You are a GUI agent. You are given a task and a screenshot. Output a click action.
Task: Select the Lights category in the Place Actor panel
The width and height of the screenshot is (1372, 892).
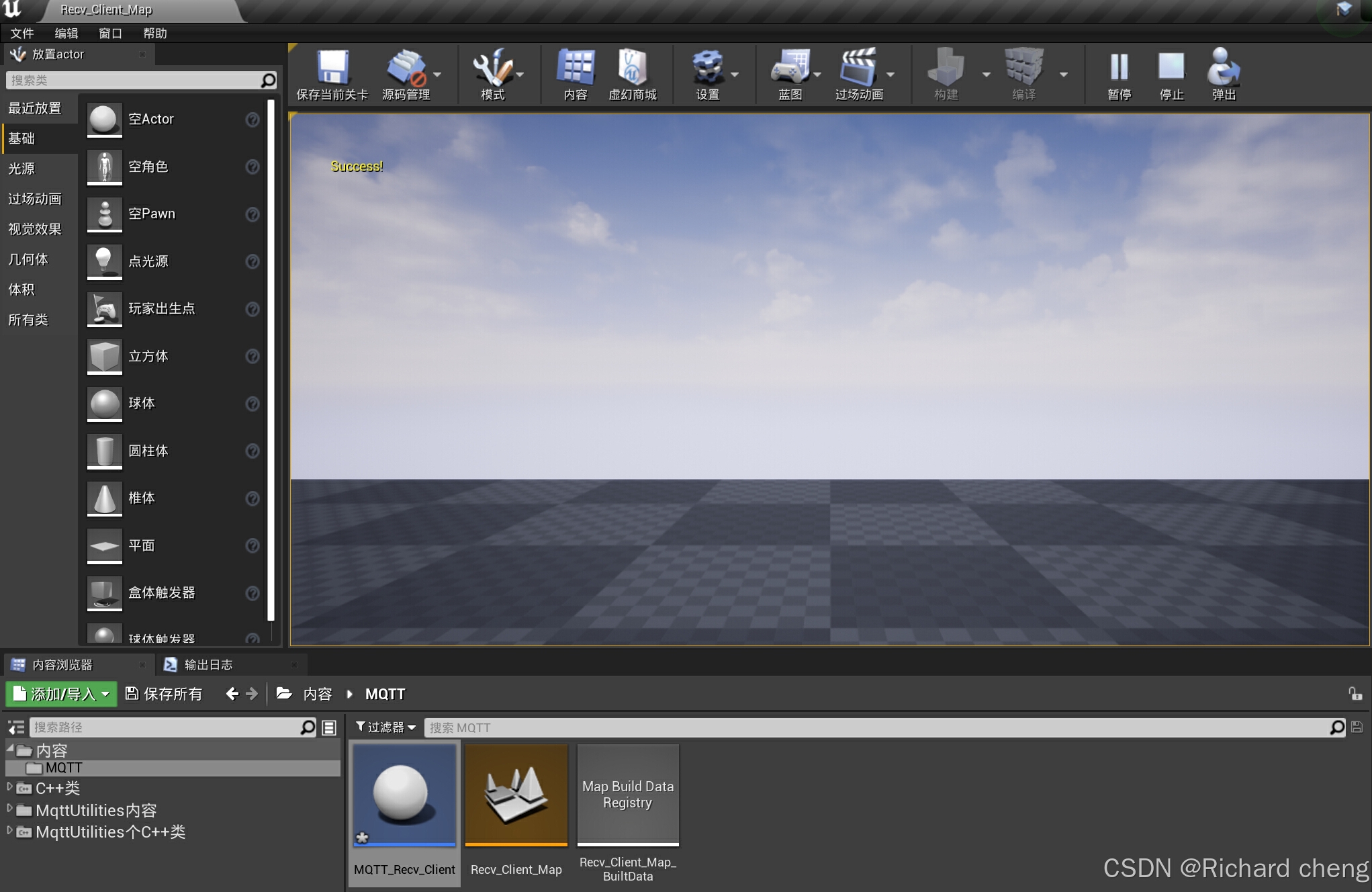(21, 169)
